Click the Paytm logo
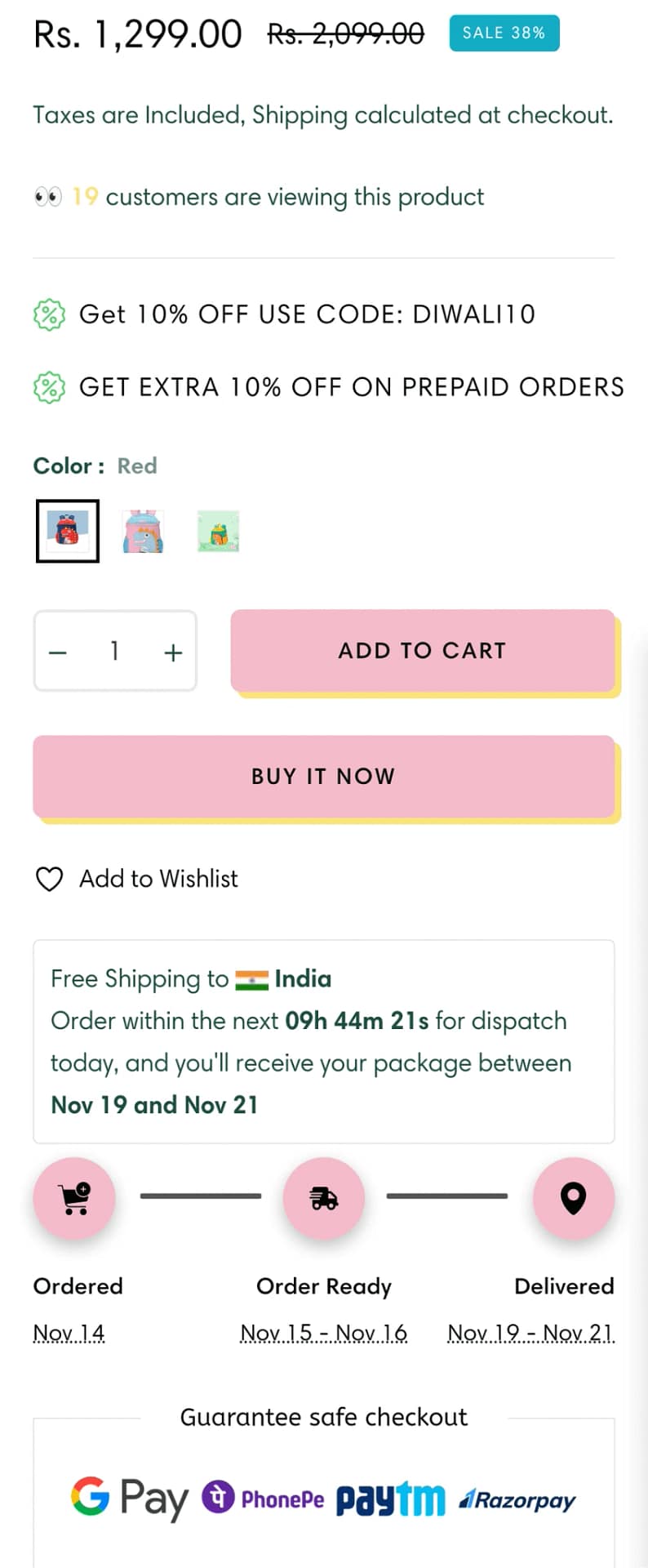 coord(390,1499)
